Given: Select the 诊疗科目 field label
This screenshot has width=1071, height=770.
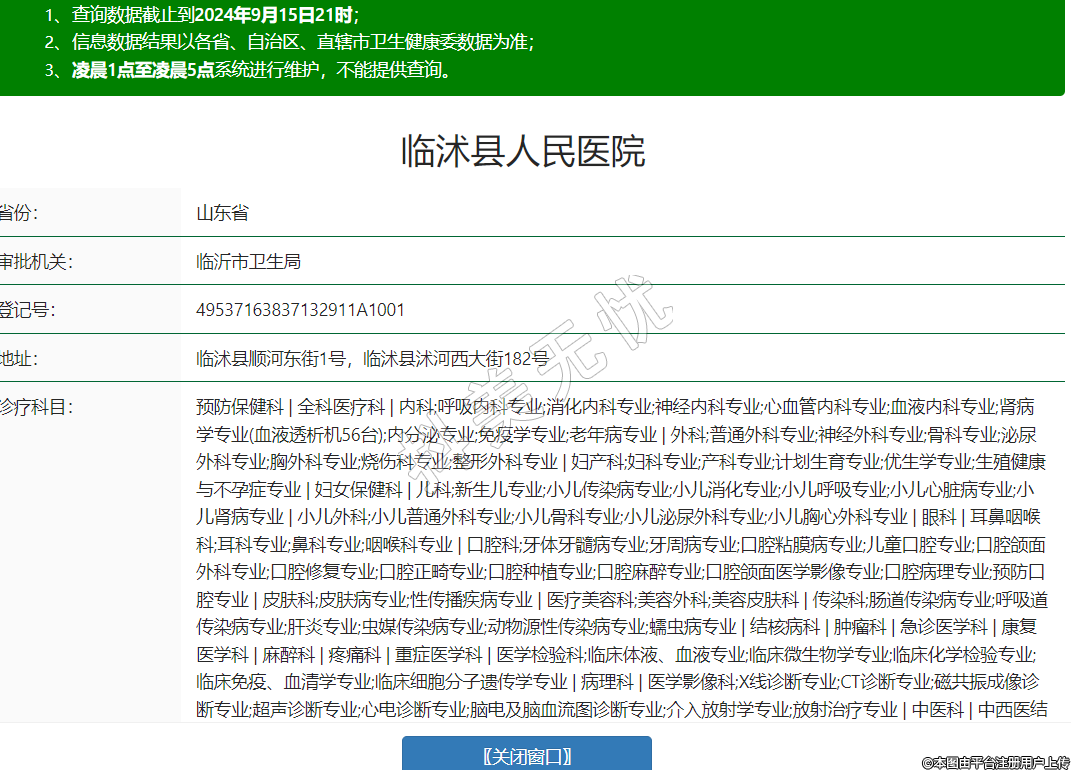Looking at the screenshot, I should [36, 407].
